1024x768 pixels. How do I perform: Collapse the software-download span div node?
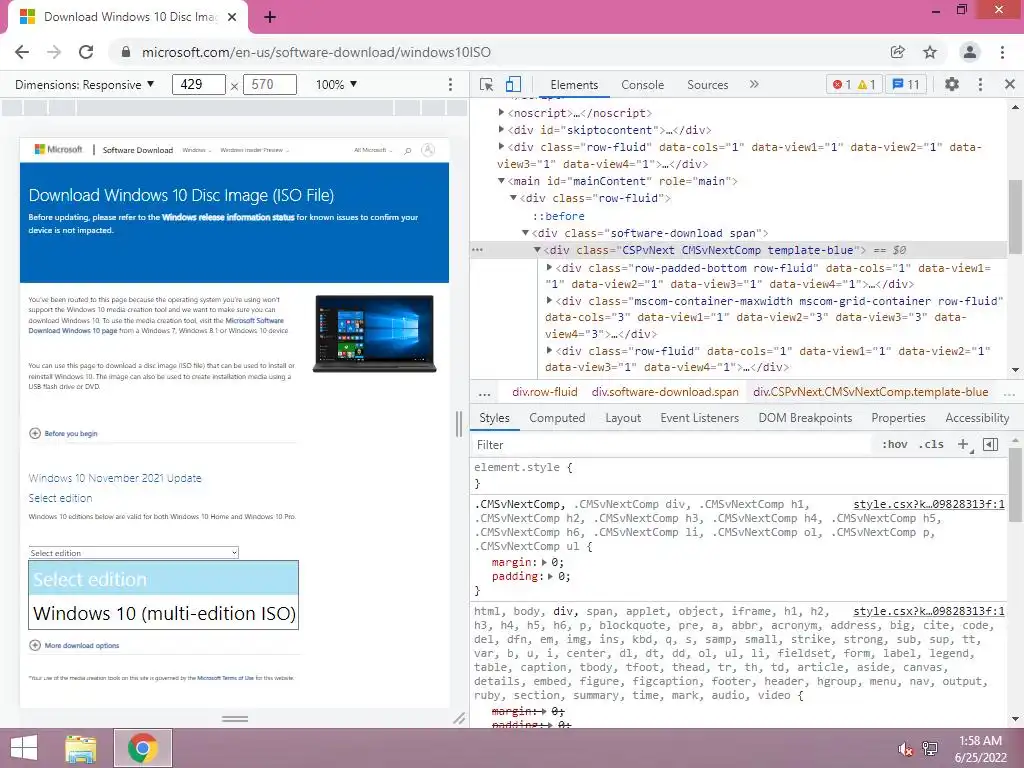(525, 232)
